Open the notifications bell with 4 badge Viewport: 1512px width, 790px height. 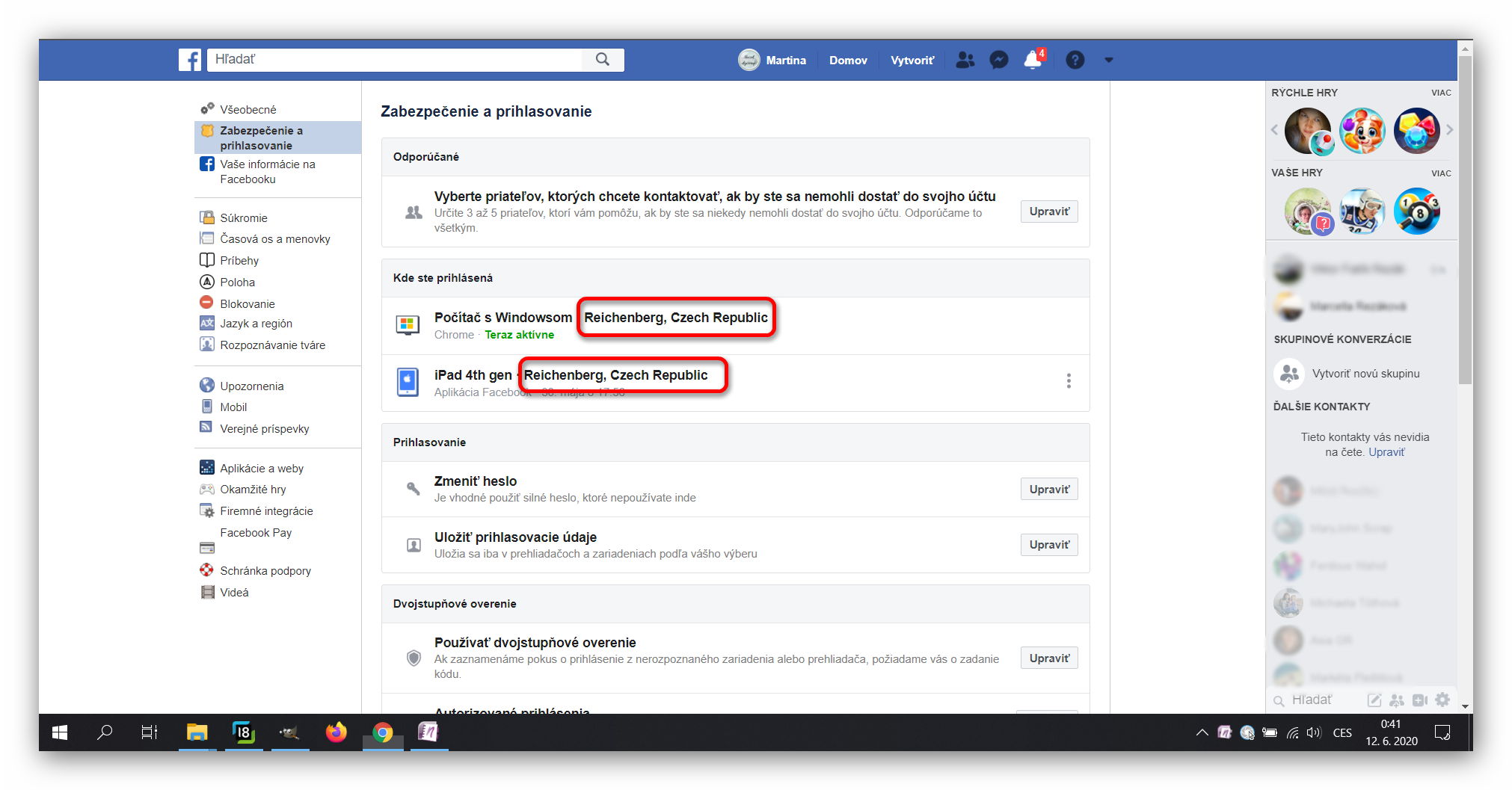tap(1033, 60)
